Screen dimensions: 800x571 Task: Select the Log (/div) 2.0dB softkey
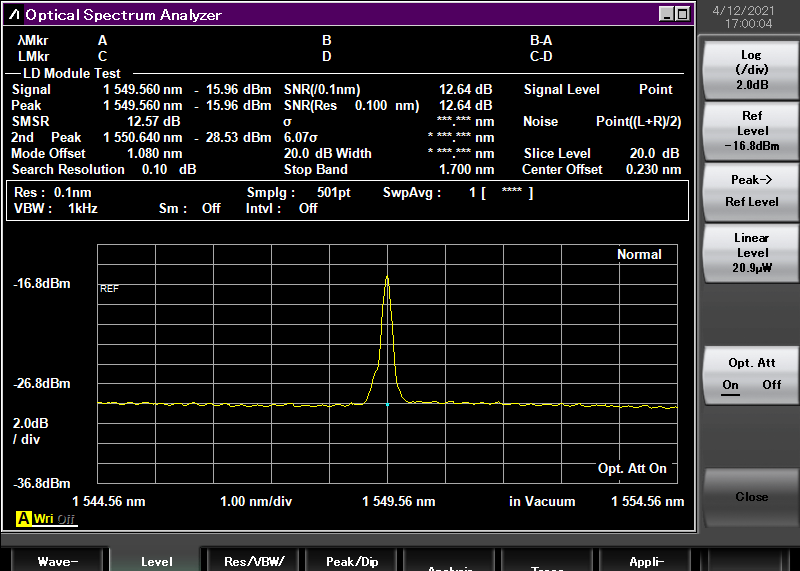tap(752, 70)
